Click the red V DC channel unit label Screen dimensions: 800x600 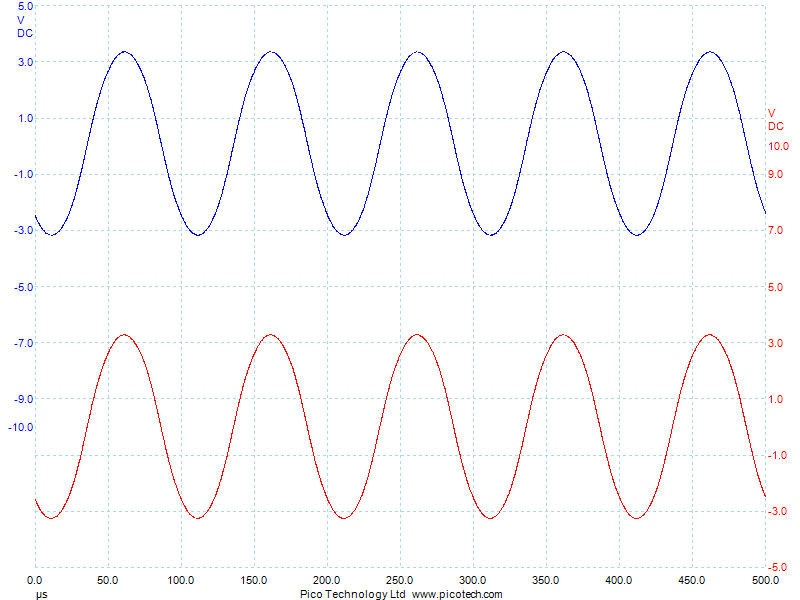click(776, 120)
